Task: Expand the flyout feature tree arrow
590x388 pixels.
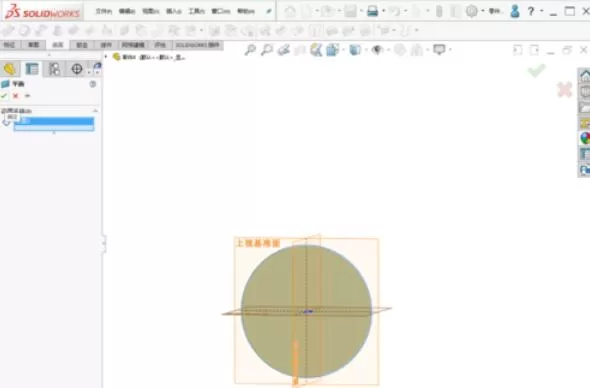Action: (106, 56)
